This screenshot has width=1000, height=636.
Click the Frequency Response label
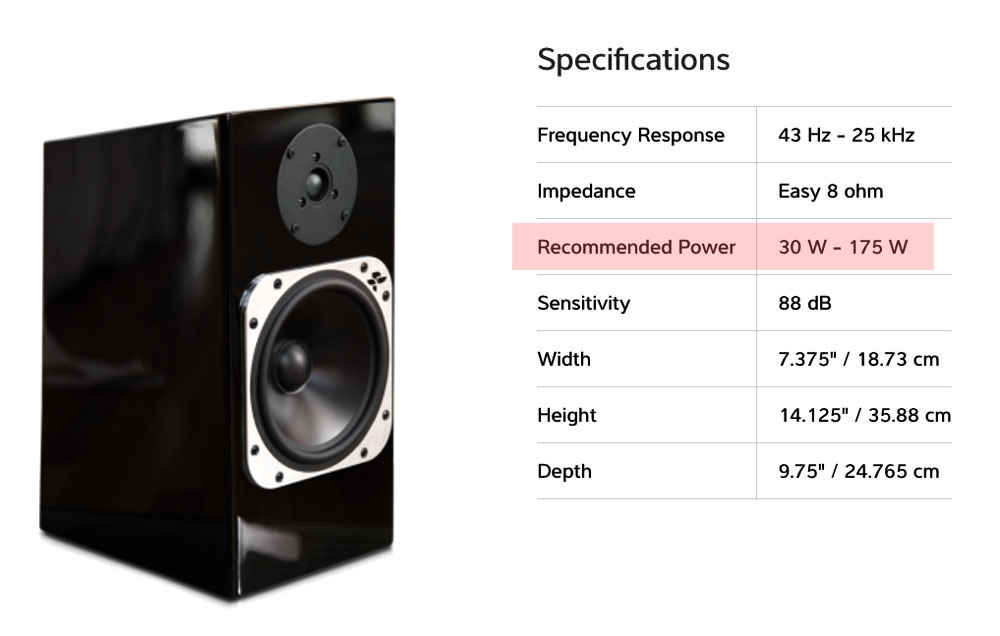630,135
